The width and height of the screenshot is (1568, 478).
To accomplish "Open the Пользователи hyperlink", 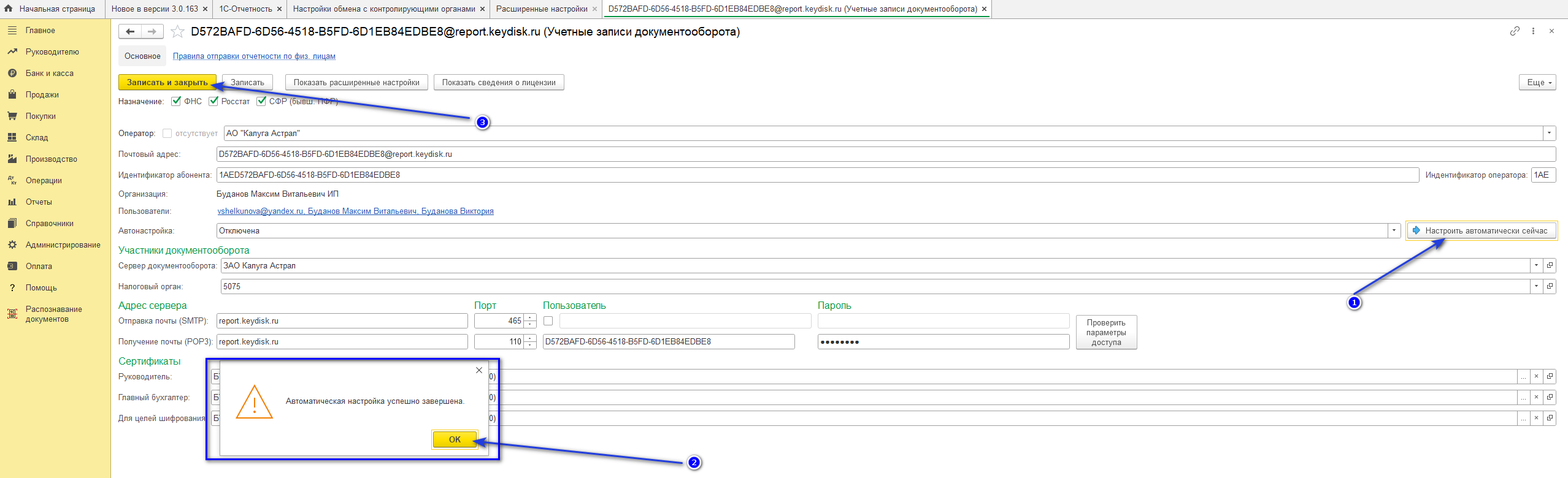I will [x=355, y=211].
